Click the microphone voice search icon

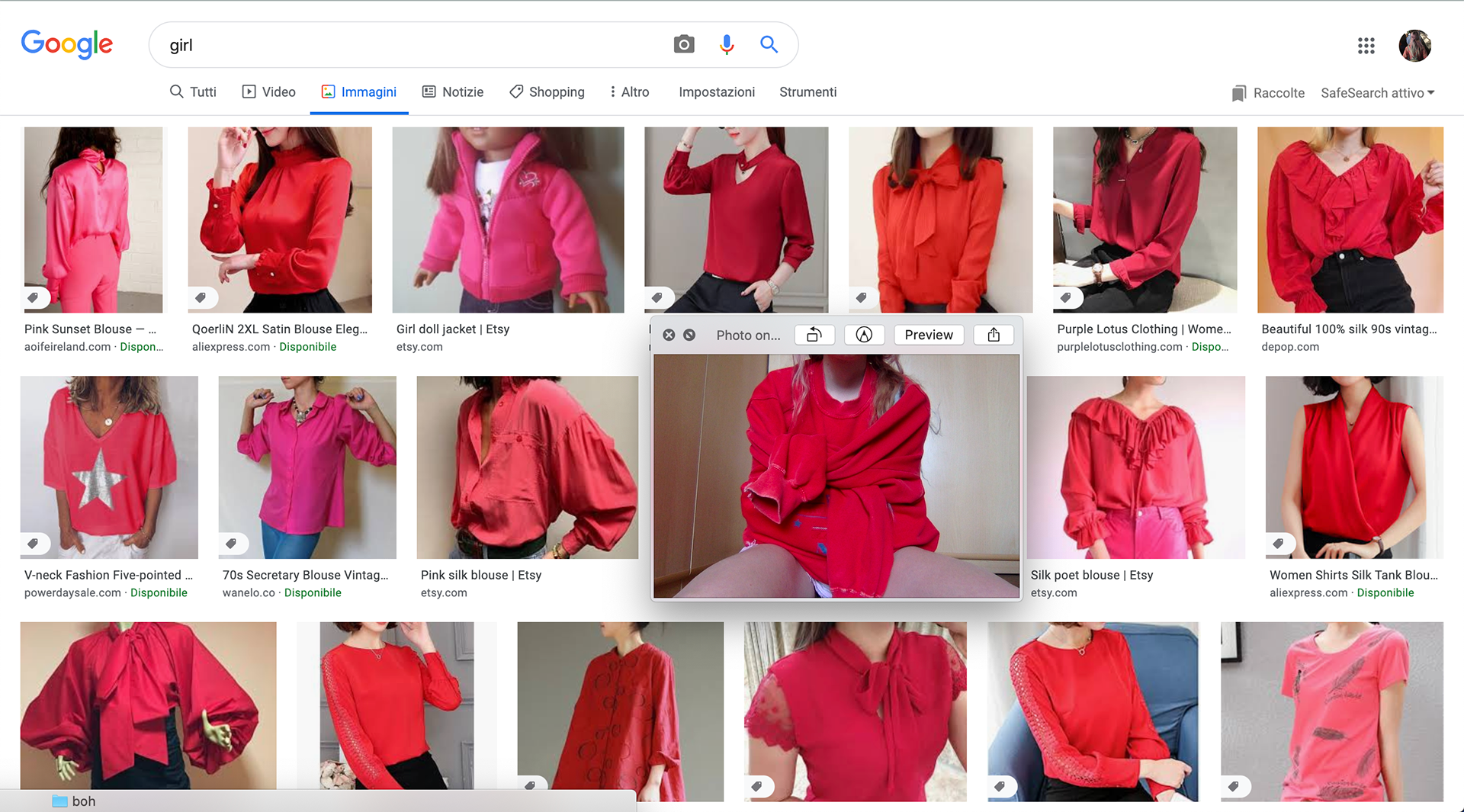(x=727, y=45)
